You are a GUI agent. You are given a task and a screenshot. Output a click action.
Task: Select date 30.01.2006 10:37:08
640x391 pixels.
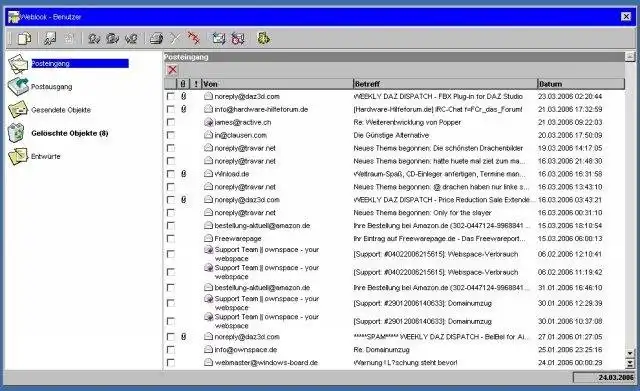[x=570, y=321]
